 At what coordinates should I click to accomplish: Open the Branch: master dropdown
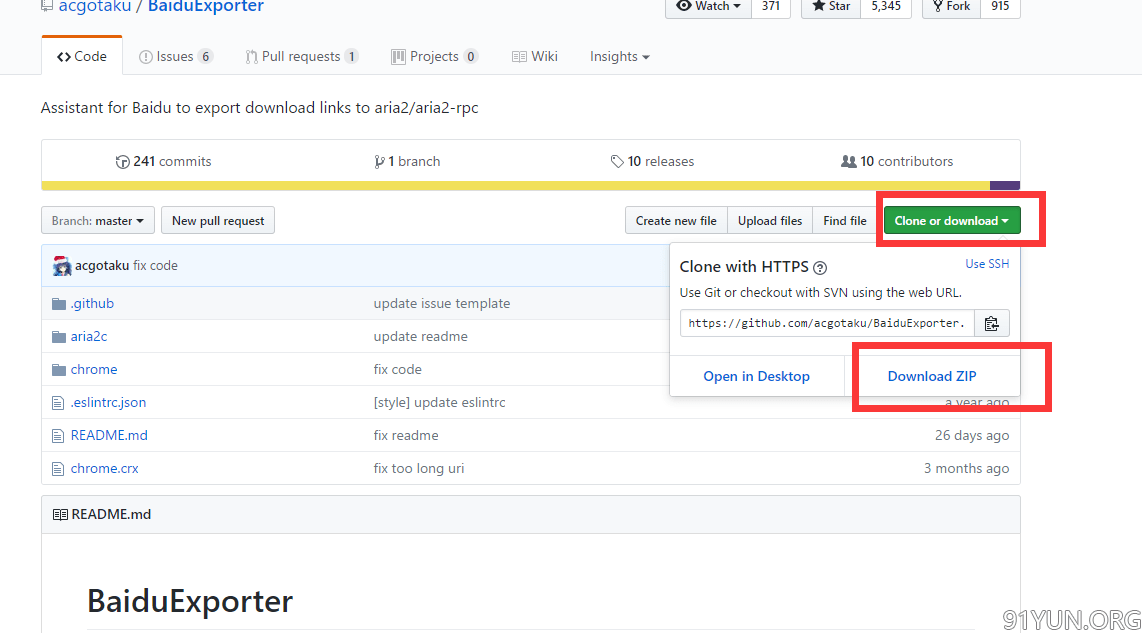pyautogui.click(x=98, y=221)
